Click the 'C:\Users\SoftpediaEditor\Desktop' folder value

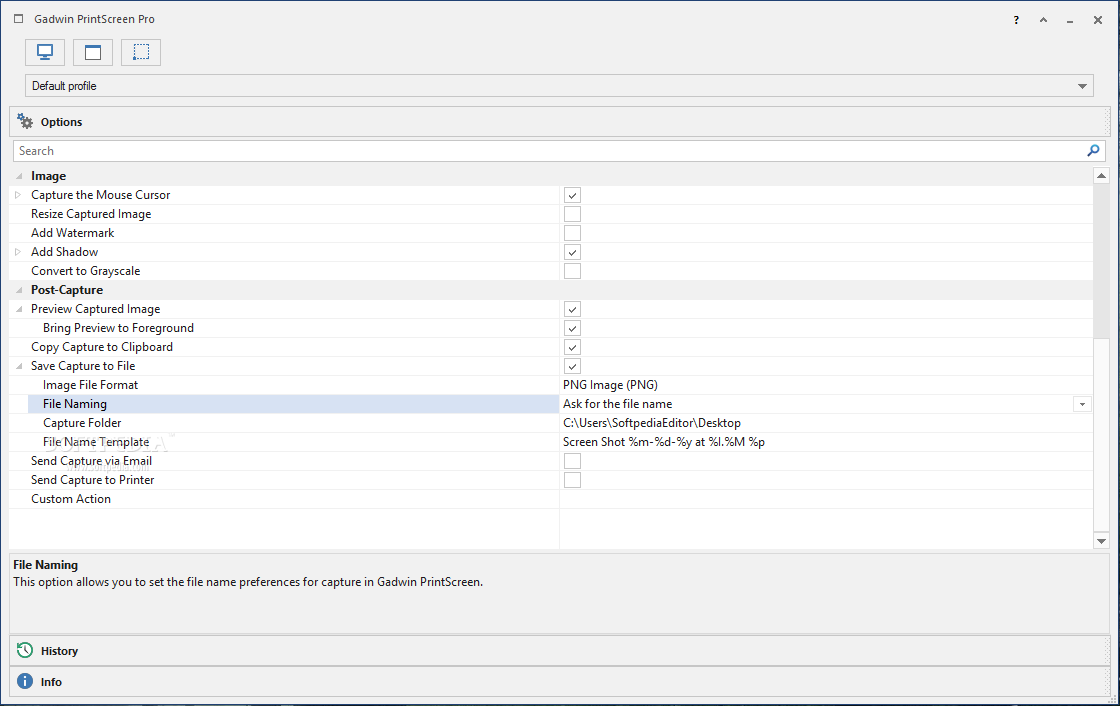pyautogui.click(x=651, y=423)
